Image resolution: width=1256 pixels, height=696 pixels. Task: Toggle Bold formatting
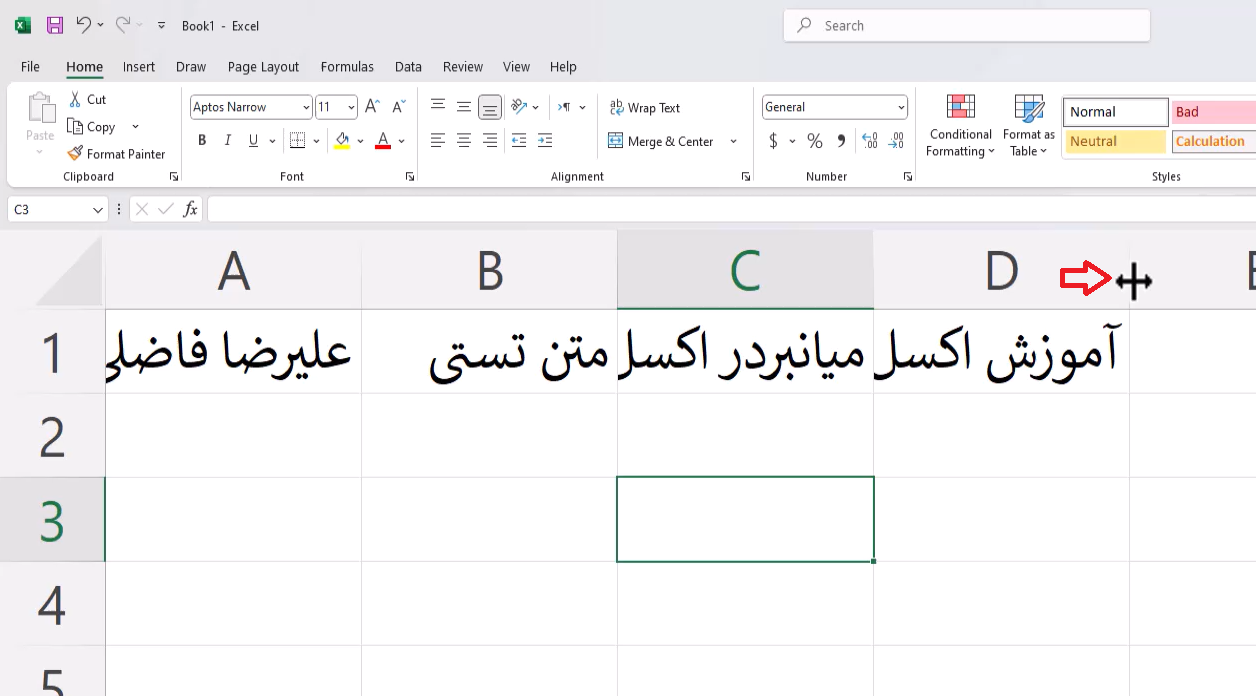(x=202, y=141)
